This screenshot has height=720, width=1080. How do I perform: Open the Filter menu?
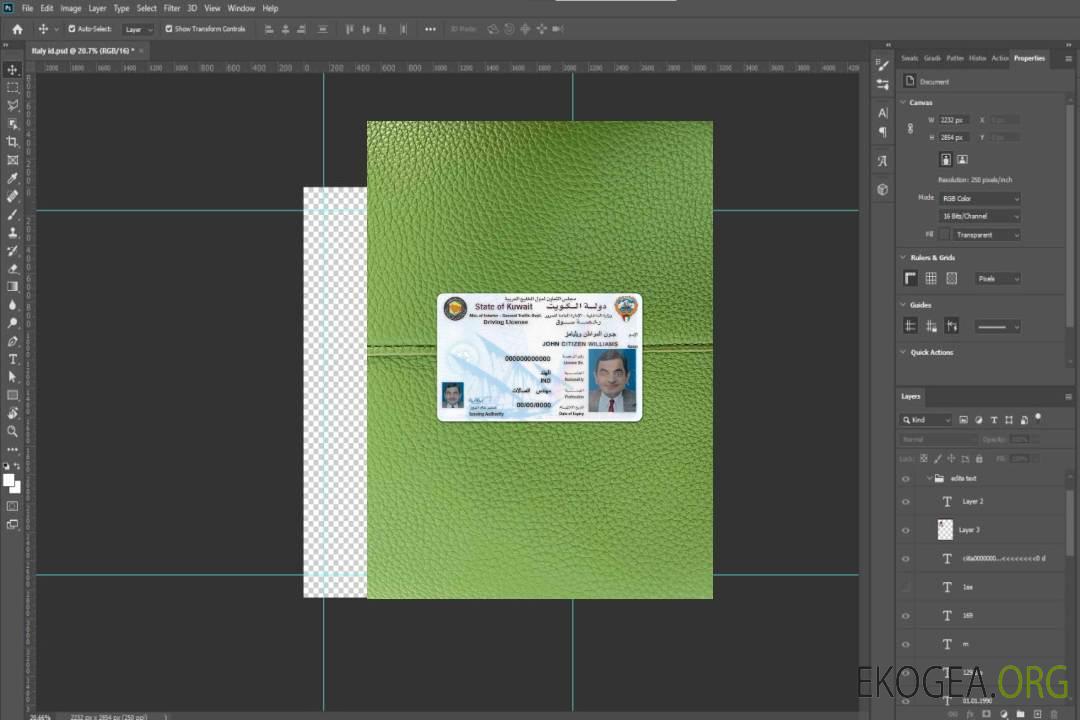(172, 8)
